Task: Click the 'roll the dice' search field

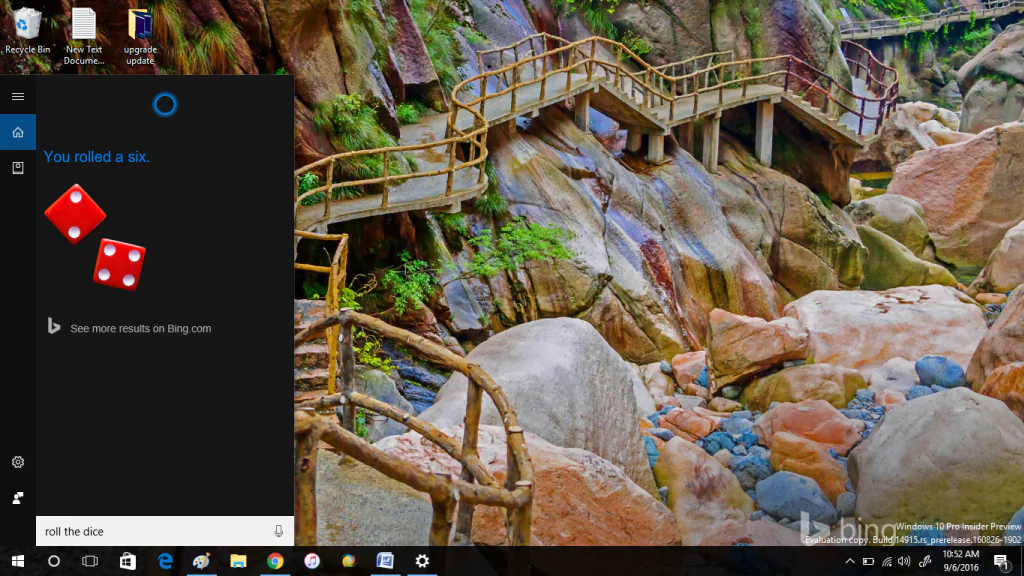Action: 165,531
